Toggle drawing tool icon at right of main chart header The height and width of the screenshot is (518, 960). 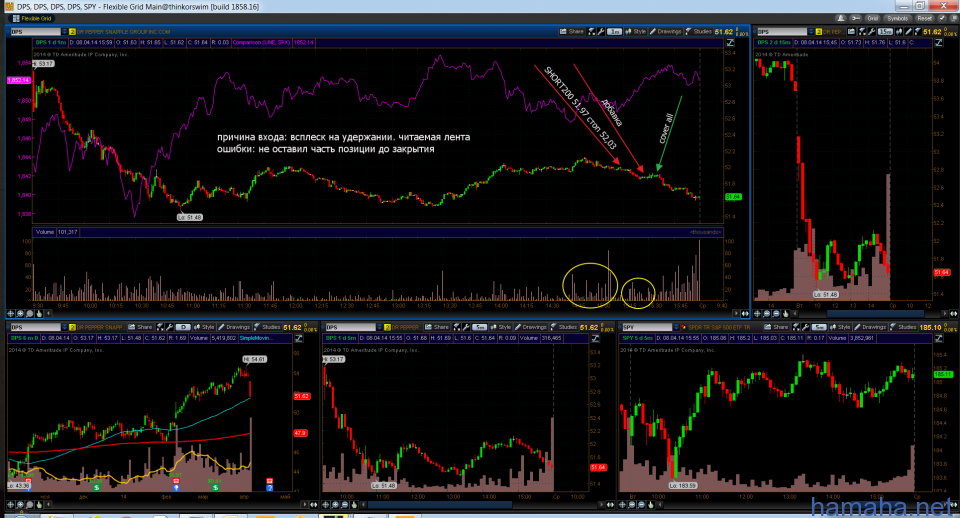(x=730, y=43)
